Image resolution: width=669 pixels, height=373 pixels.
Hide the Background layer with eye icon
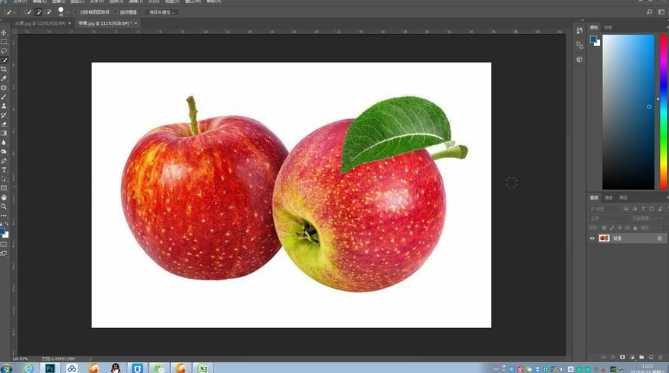pos(592,238)
